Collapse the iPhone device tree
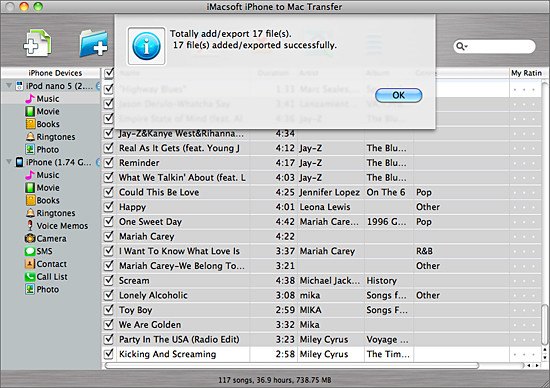The width and height of the screenshot is (550, 388). [x=9, y=162]
